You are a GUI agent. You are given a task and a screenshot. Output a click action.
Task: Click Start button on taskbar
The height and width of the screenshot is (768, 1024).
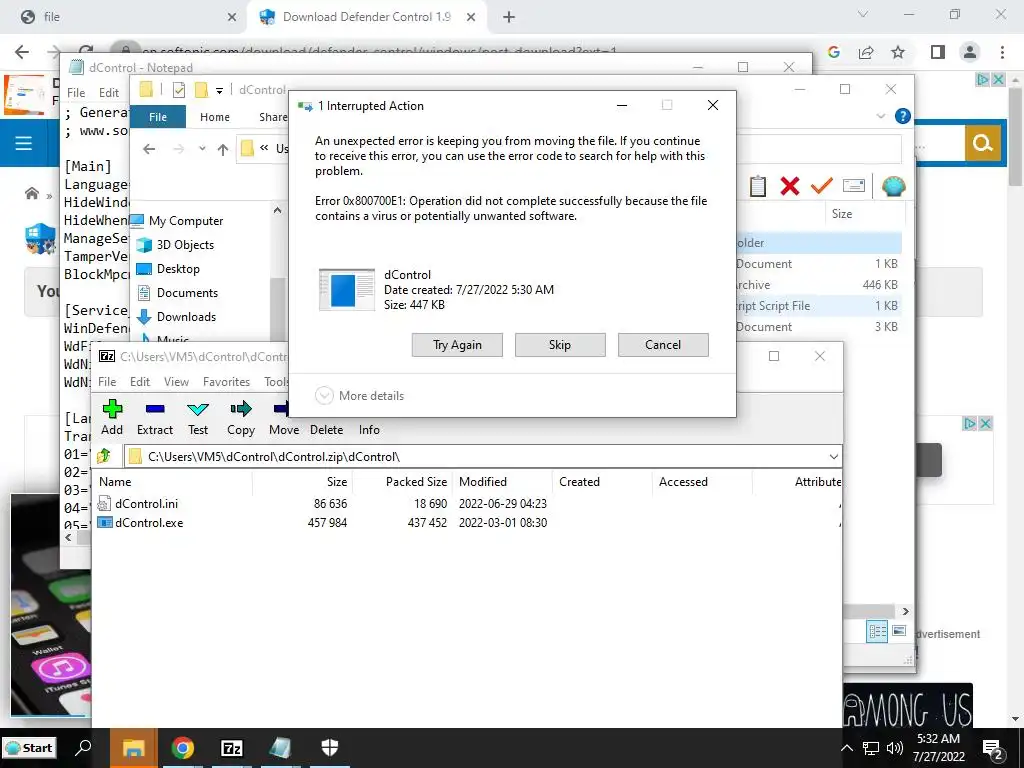[29, 748]
